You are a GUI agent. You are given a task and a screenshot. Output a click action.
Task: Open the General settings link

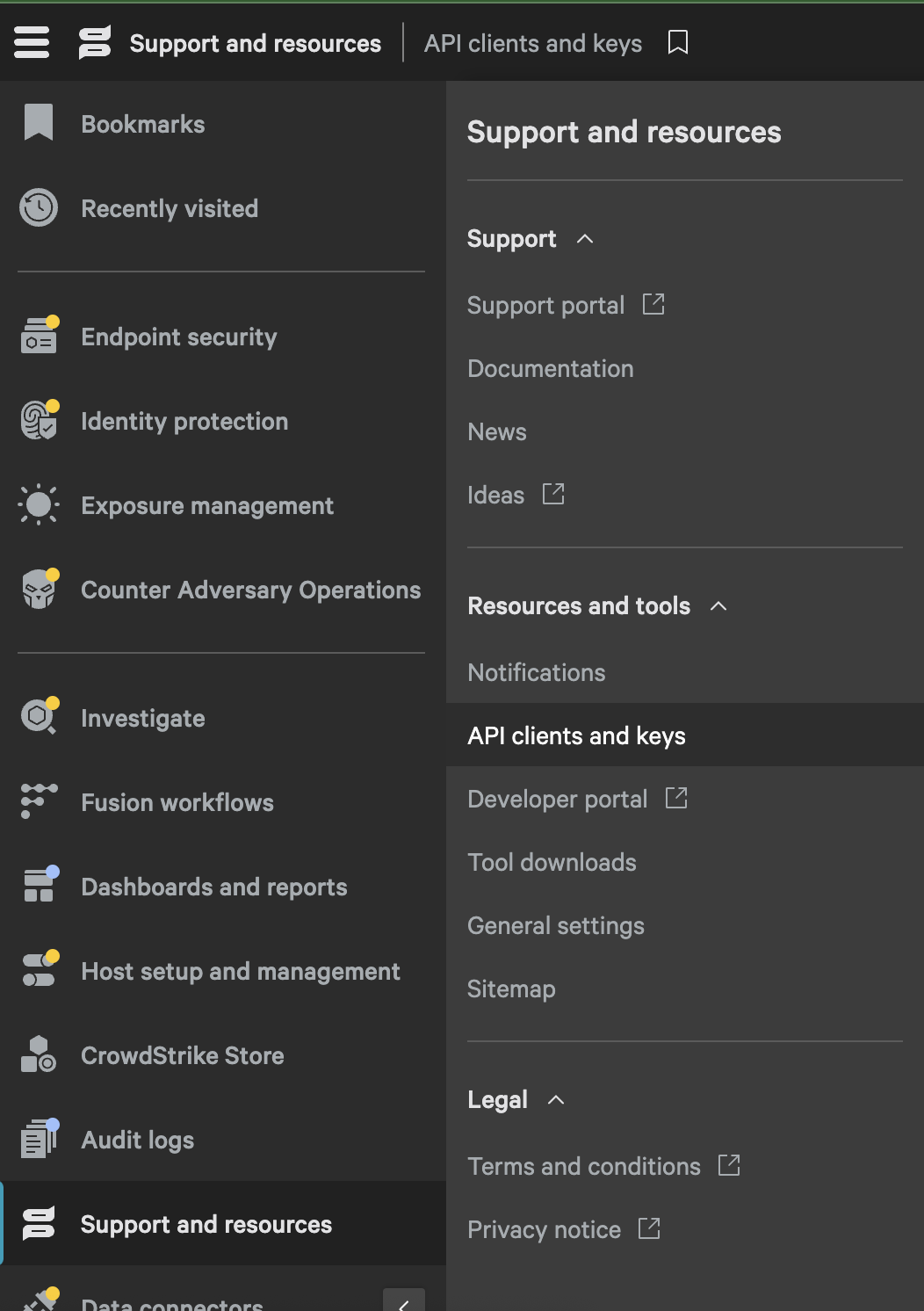tap(556, 925)
